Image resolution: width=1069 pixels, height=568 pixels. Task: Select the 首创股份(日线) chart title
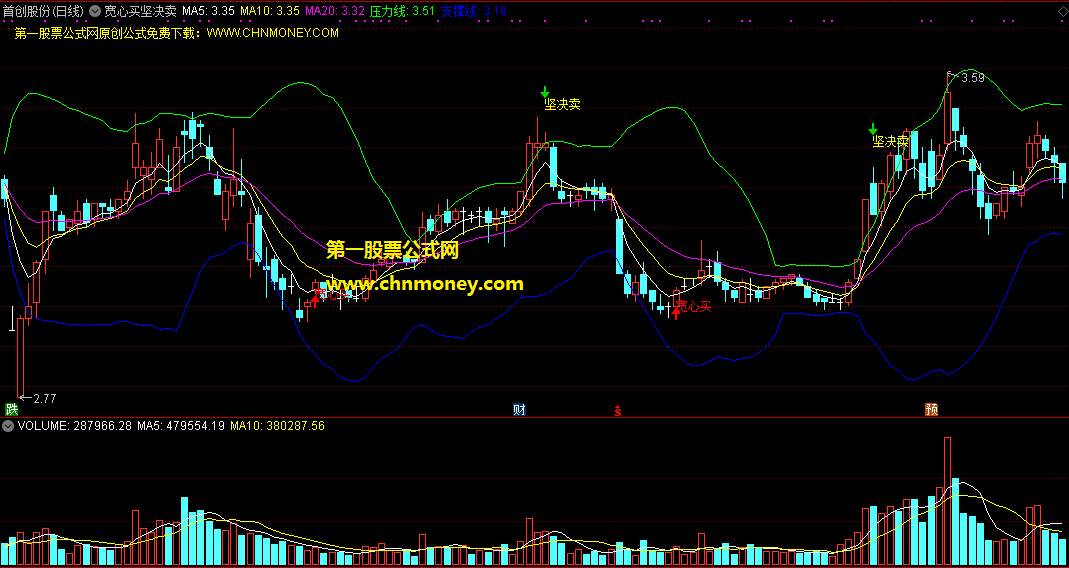44,12
